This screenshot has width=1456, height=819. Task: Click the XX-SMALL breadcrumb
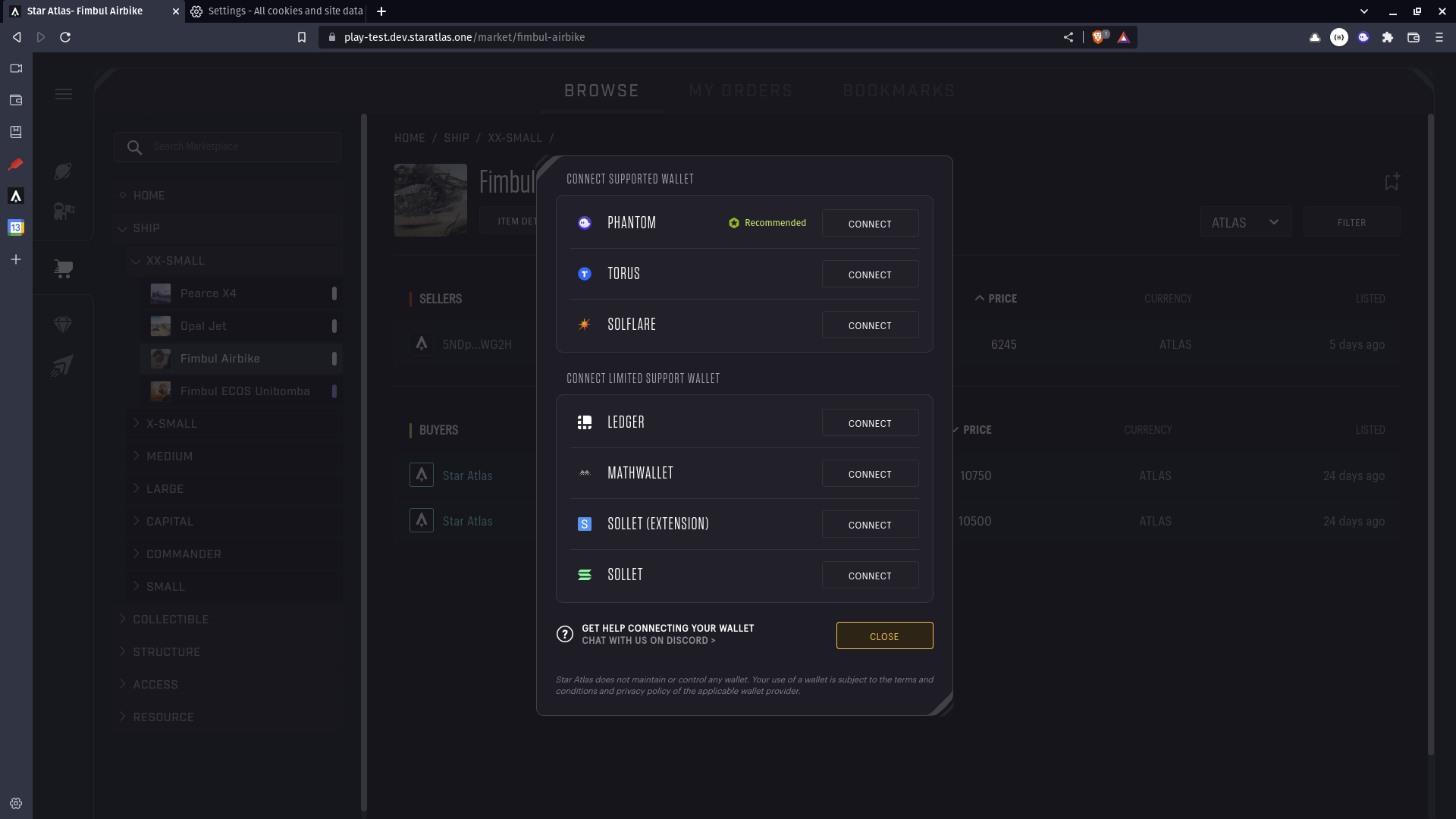[515, 138]
